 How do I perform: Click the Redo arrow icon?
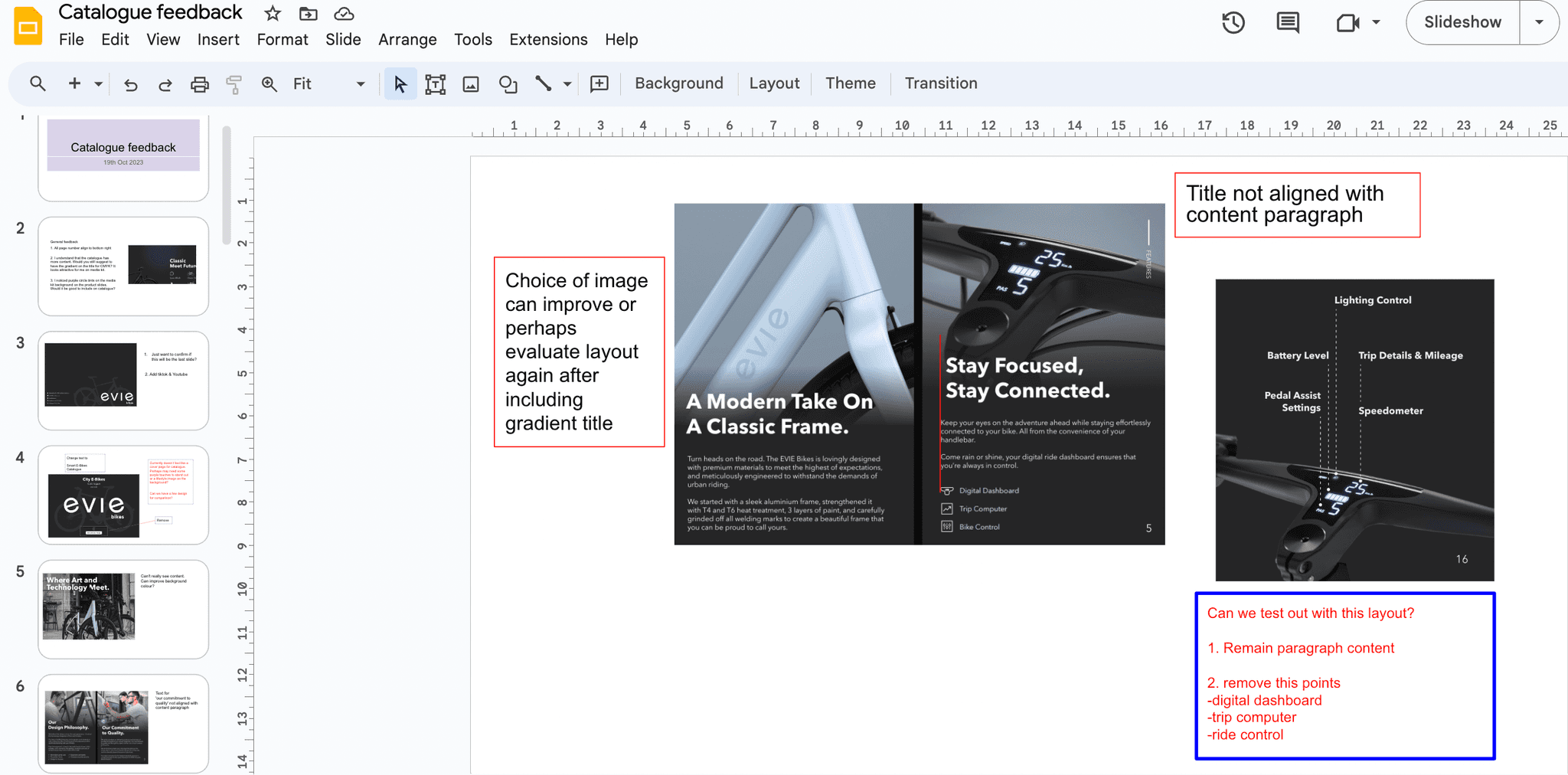165,84
